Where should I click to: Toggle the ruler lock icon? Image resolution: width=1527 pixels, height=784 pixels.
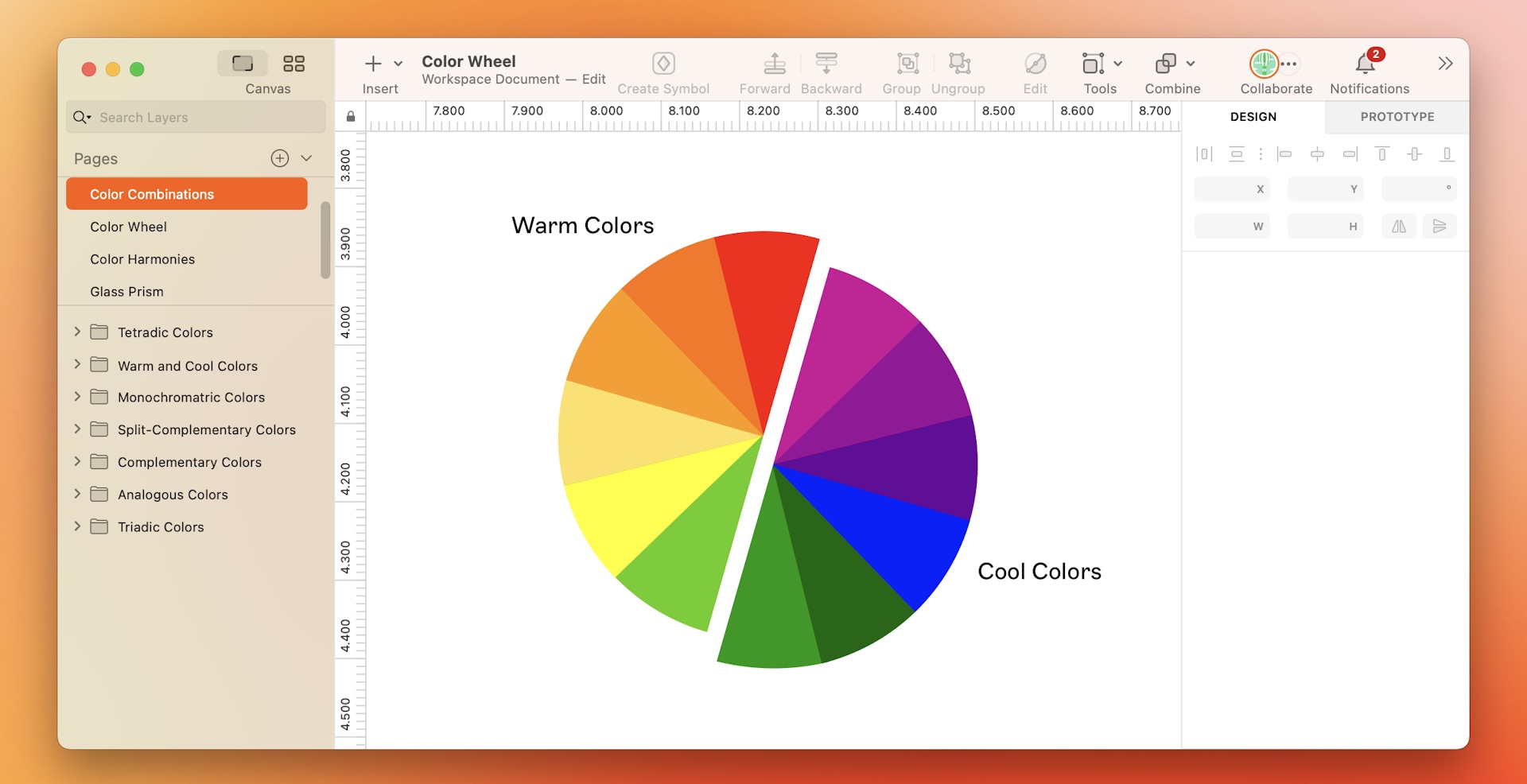pos(350,116)
